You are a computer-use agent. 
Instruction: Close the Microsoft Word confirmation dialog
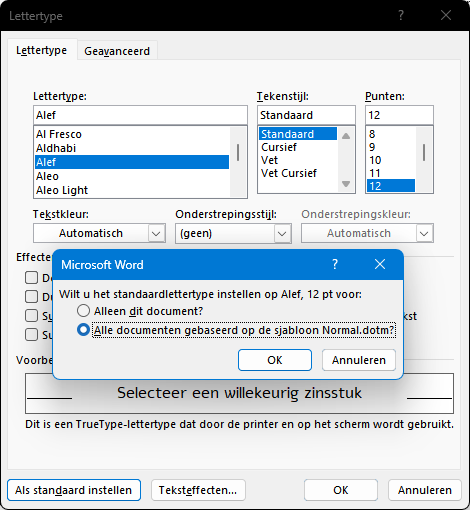(x=380, y=264)
